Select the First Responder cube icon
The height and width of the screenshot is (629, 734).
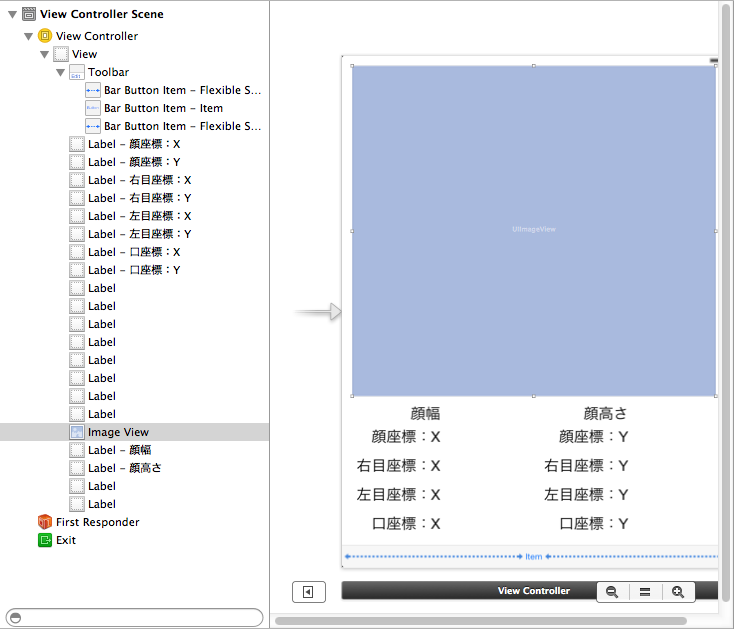pyautogui.click(x=45, y=522)
